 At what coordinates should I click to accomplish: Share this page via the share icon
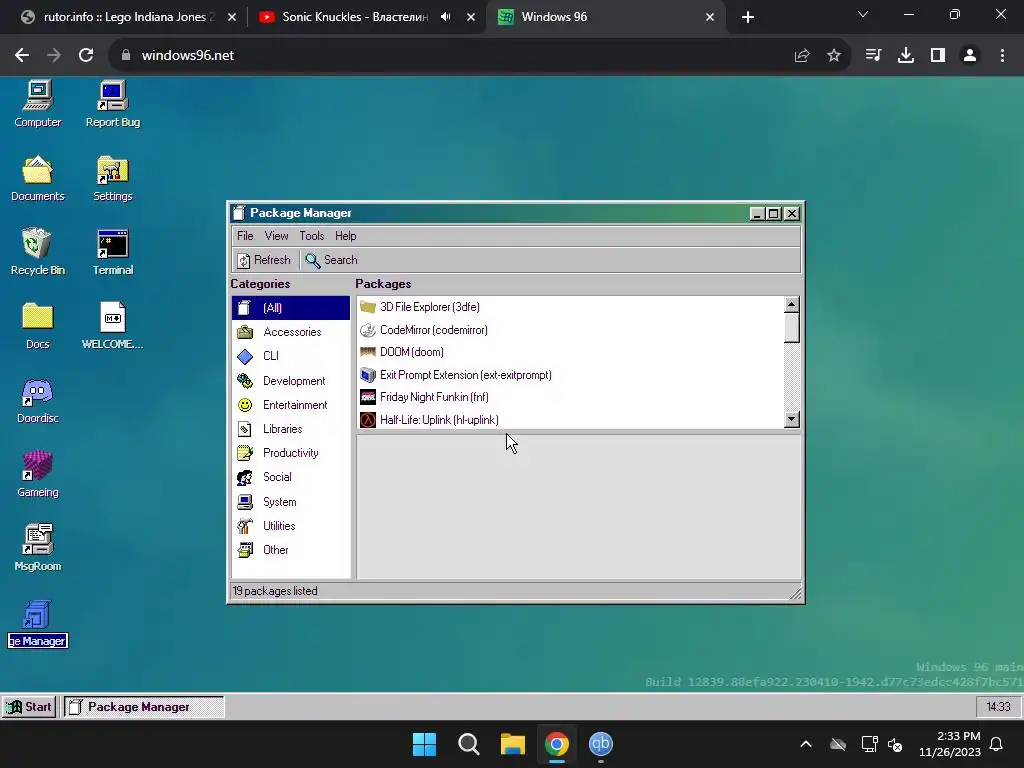point(802,56)
